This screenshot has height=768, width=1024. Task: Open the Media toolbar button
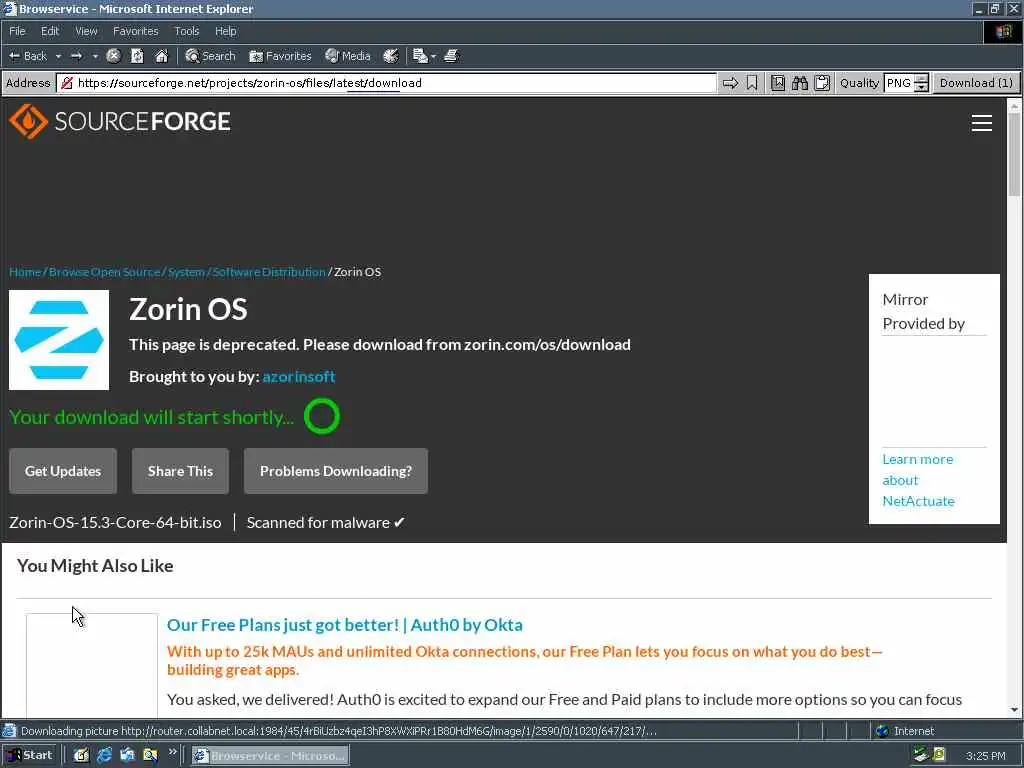tap(348, 56)
